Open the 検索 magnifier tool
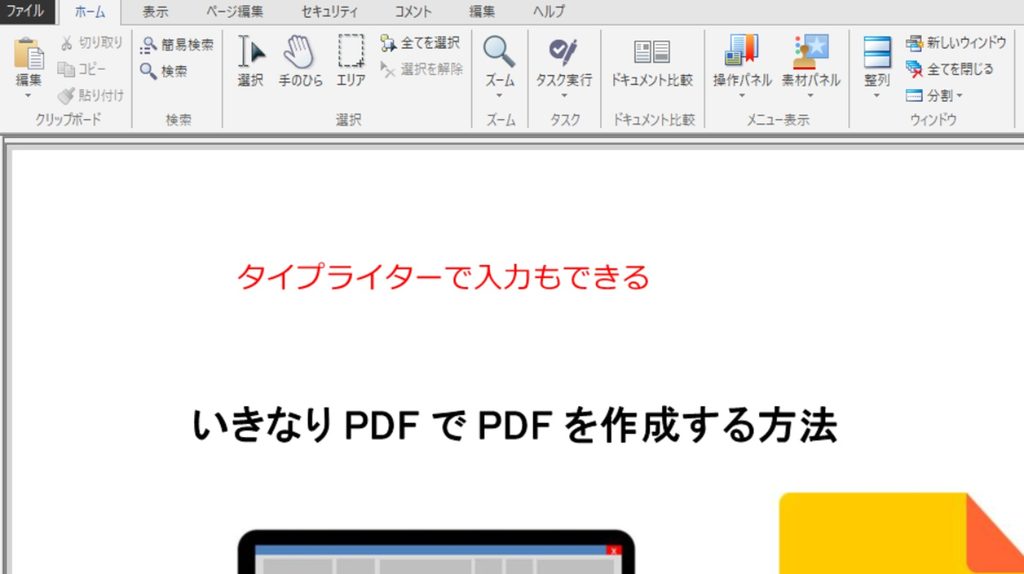 (164, 71)
